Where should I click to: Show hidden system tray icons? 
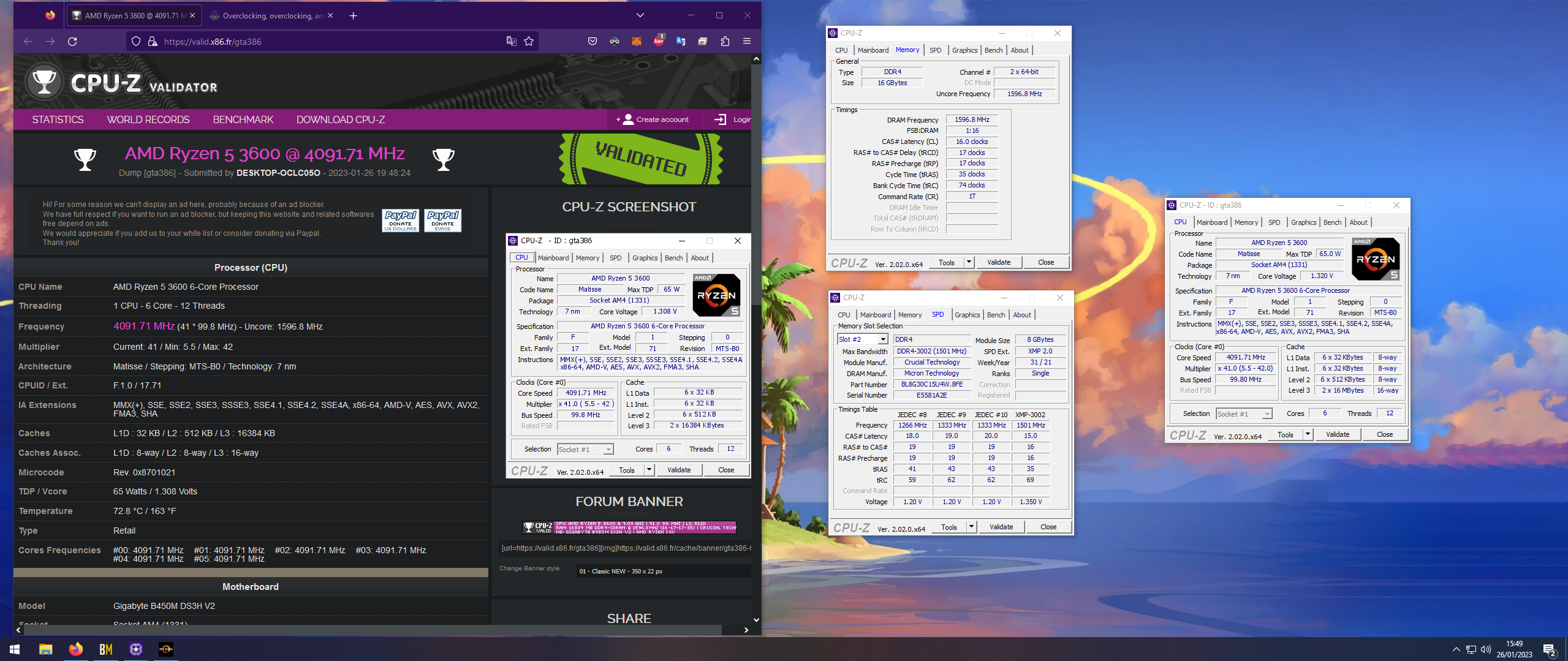pos(1456,649)
